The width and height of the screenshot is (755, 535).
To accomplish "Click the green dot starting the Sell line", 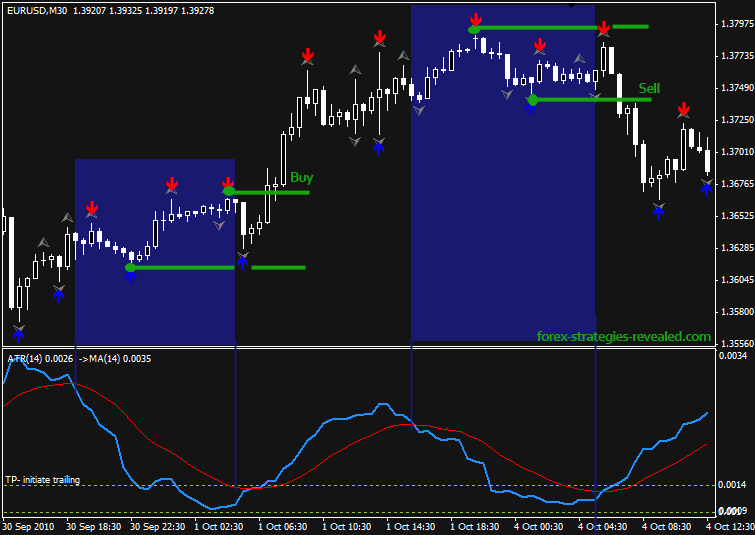I will [x=533, y=100].
